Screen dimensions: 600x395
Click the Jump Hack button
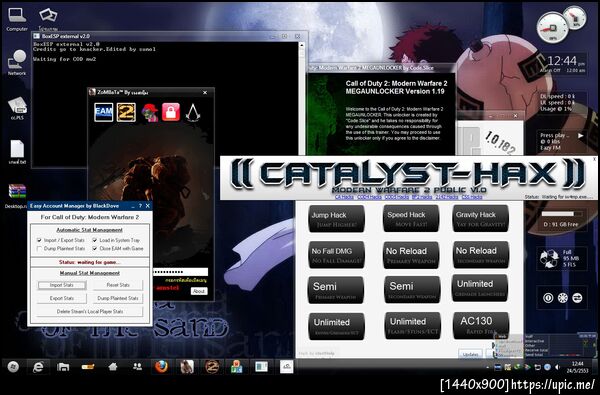click(336, 219)
